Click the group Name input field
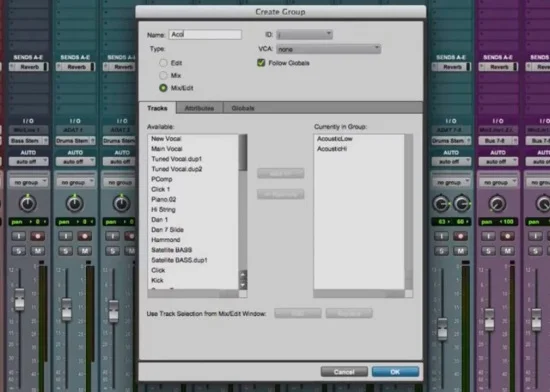 coord(205,34)
